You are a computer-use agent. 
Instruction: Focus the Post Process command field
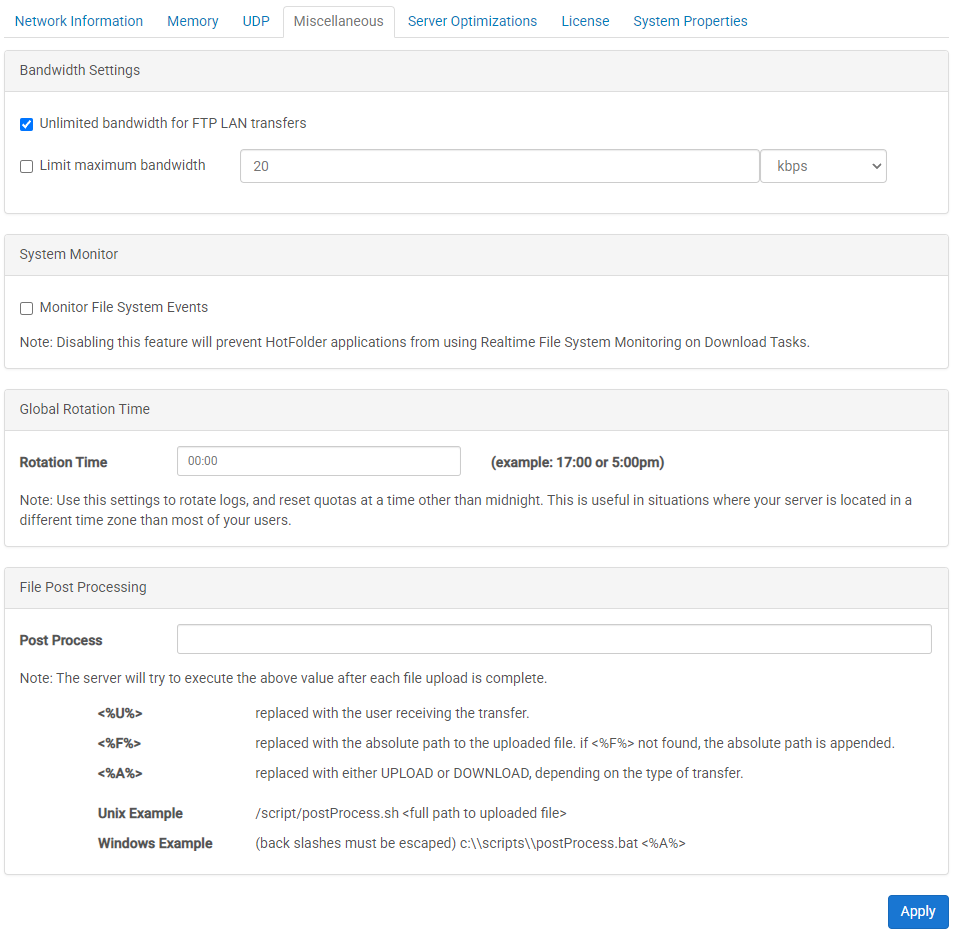[554, 639]
